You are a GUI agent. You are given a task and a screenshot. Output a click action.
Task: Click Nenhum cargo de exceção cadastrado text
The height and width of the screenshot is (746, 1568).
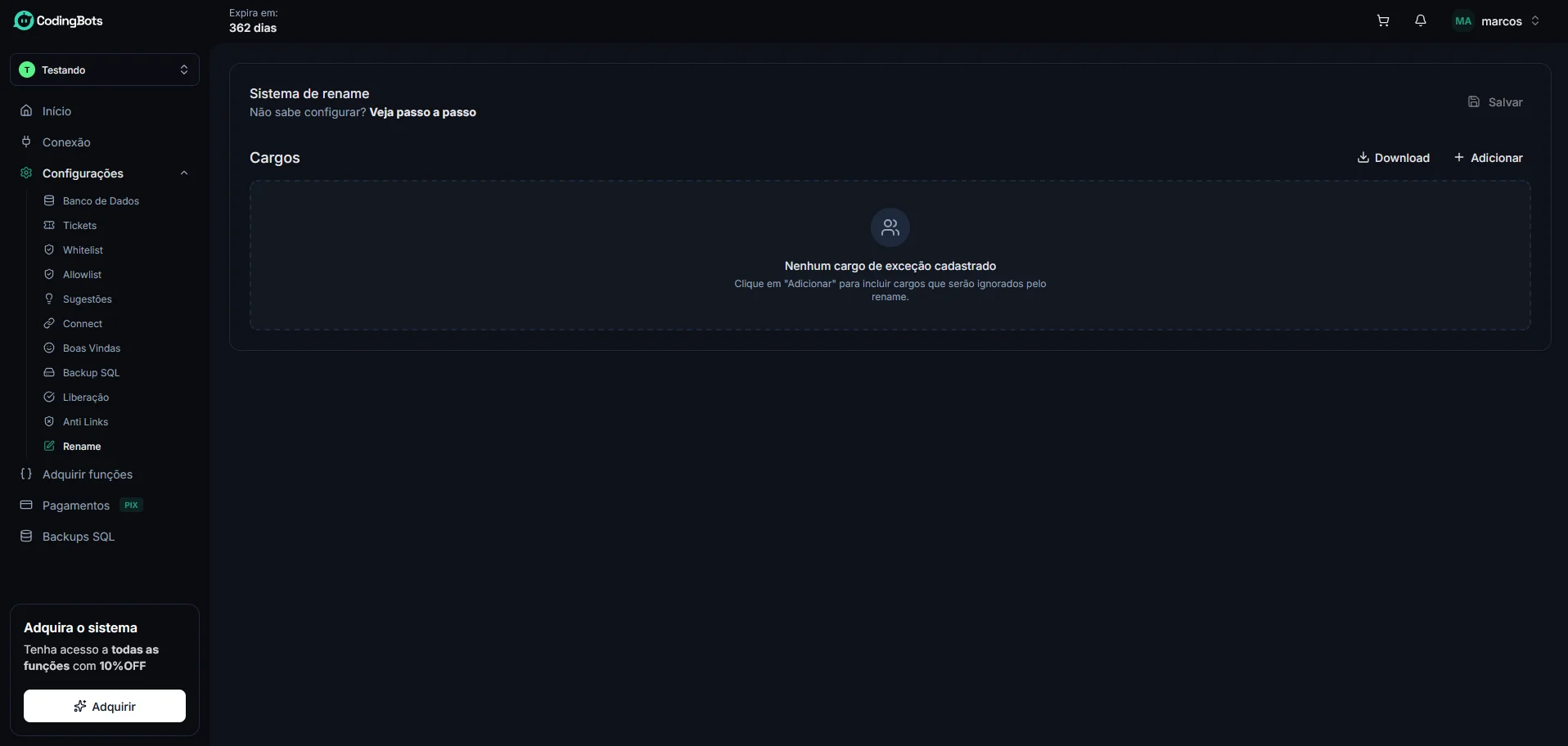[890, 266]
